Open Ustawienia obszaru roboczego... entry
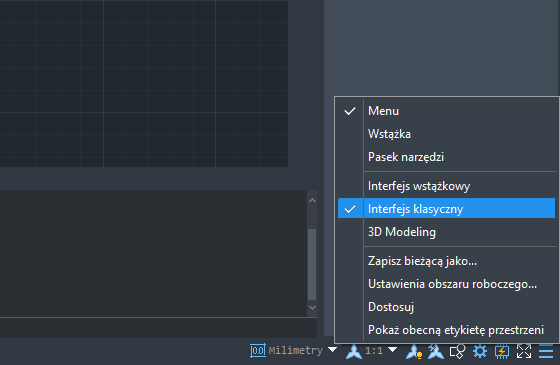 446,284
